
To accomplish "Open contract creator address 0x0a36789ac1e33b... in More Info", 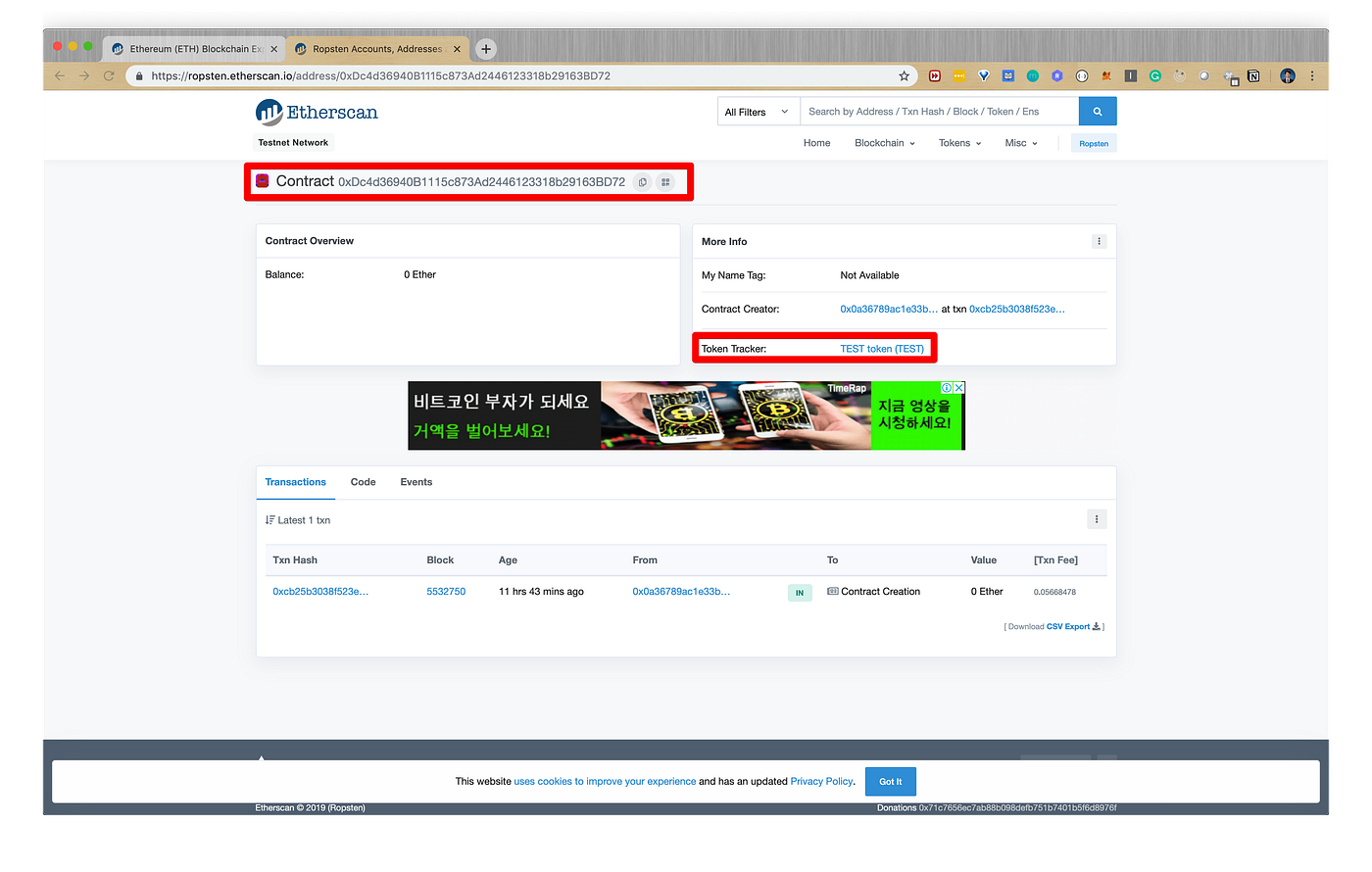I will tap(889, 309).
